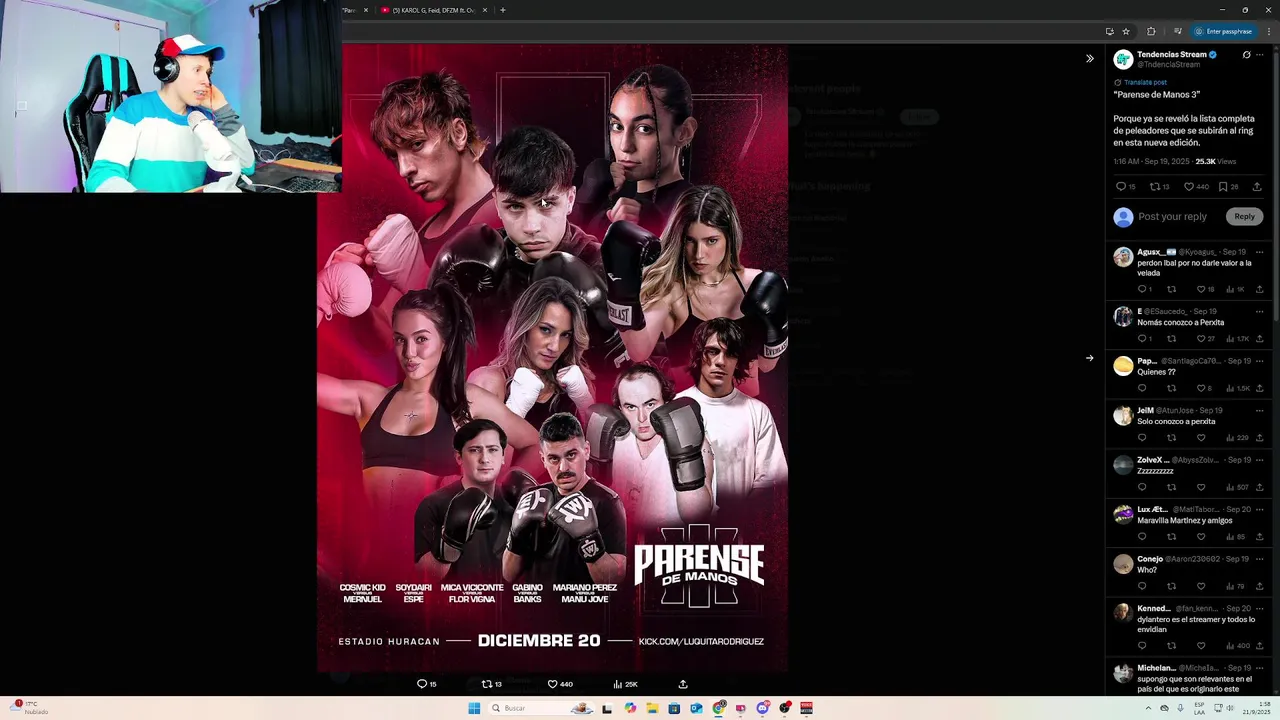
Task: Like ZolveX 'Zzzzzzzzz' reply
Action: tap(1201, 487)
